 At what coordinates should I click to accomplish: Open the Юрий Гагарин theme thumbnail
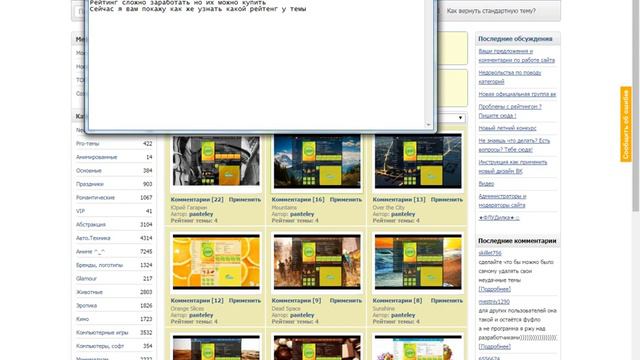pos(216,162)
